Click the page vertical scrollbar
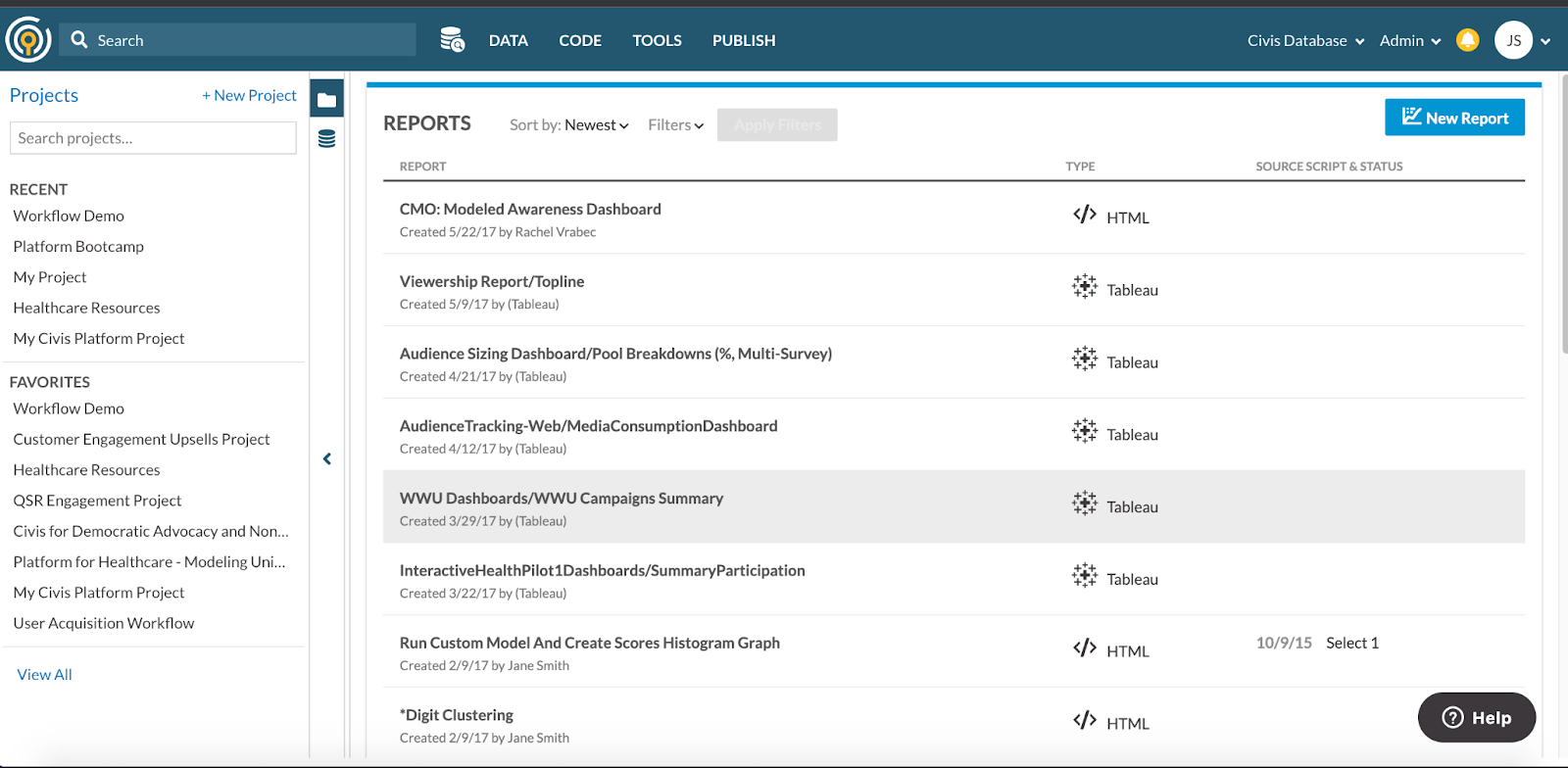Viewport: 1568px width, 768px height. coord(1564,216)
